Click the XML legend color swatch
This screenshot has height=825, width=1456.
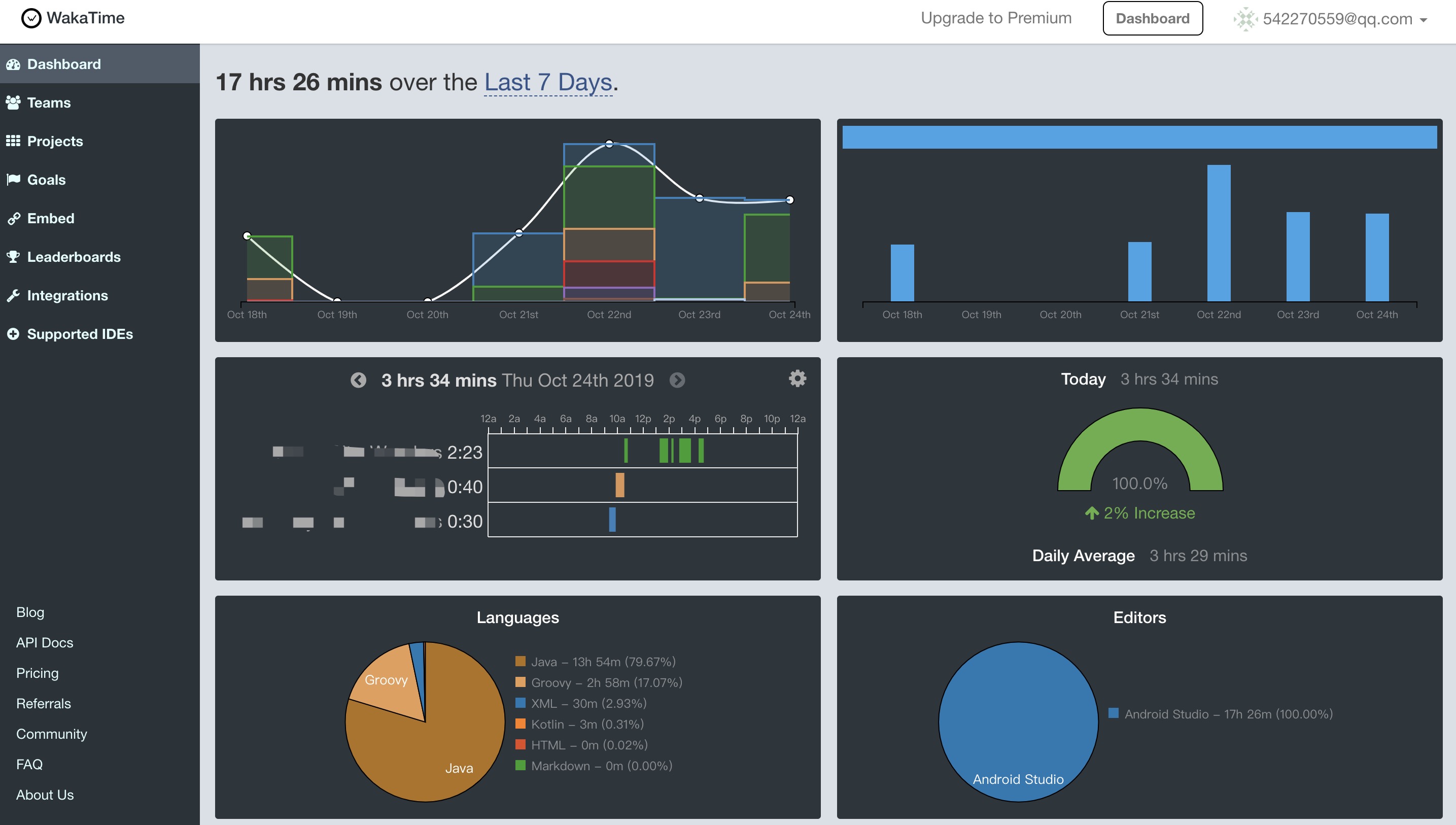click(520, 703)
